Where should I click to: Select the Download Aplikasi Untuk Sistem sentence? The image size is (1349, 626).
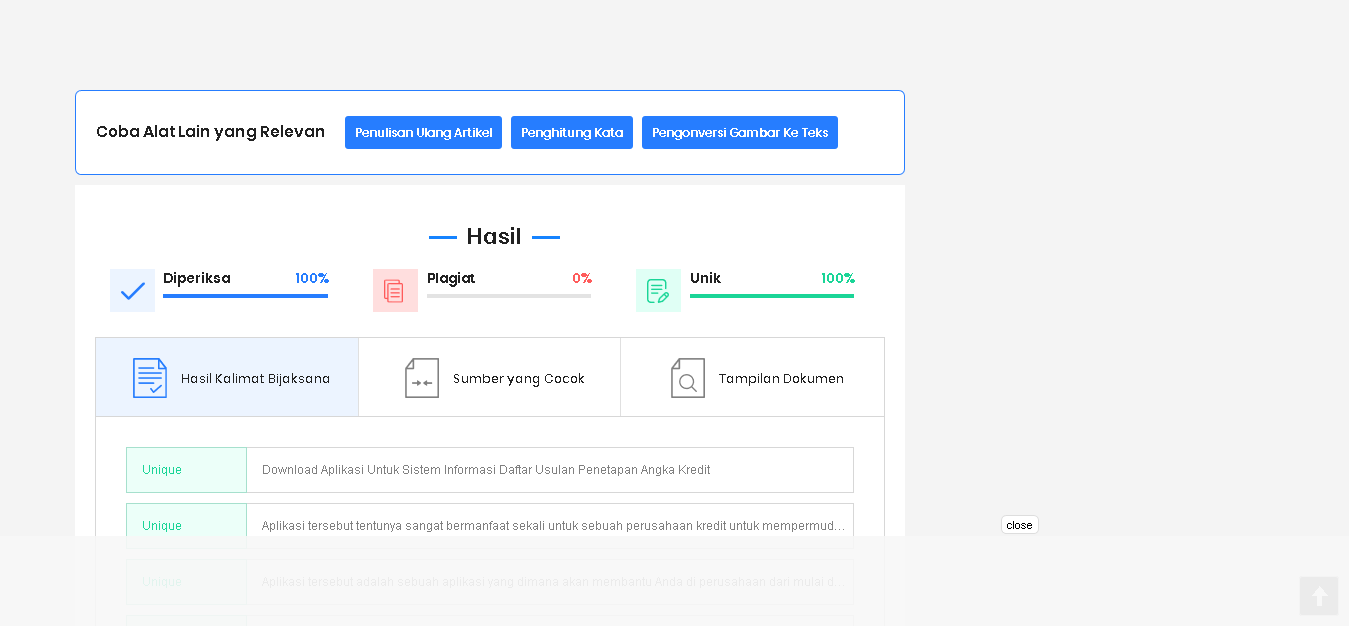pyautogui.click(x=486, y=470)
